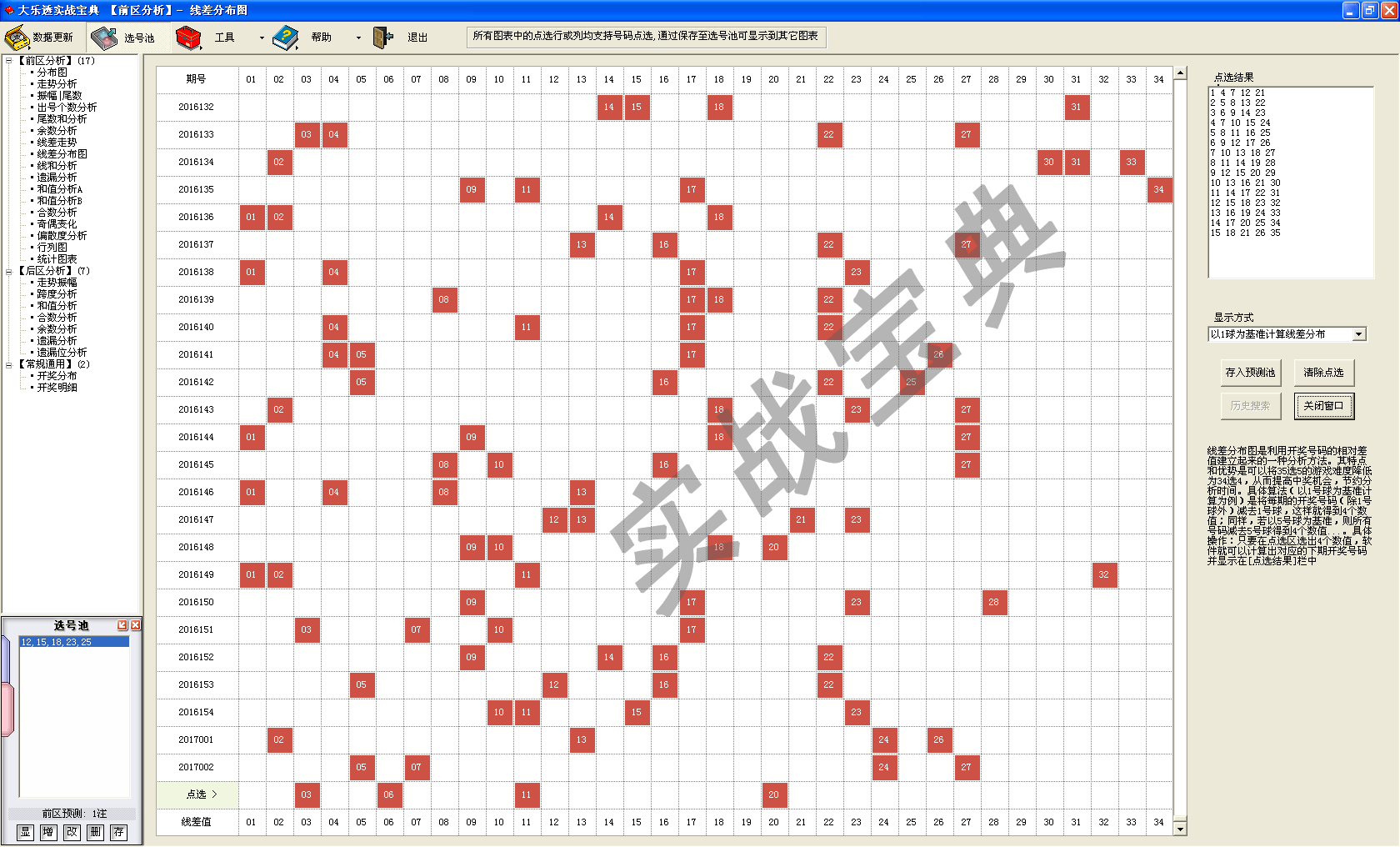This screenshot has height=847, width=1400.
Task: Open 偏散度分析 tree item
Action: [62, 236]
